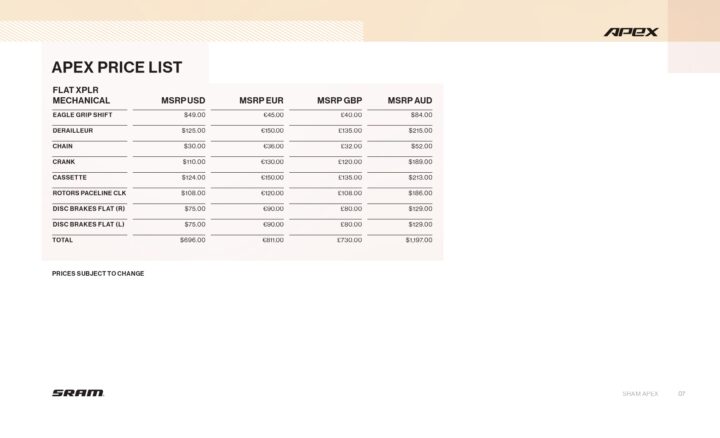Select the CASSETTE row label

pyautogui.click(x=69, y=177)
